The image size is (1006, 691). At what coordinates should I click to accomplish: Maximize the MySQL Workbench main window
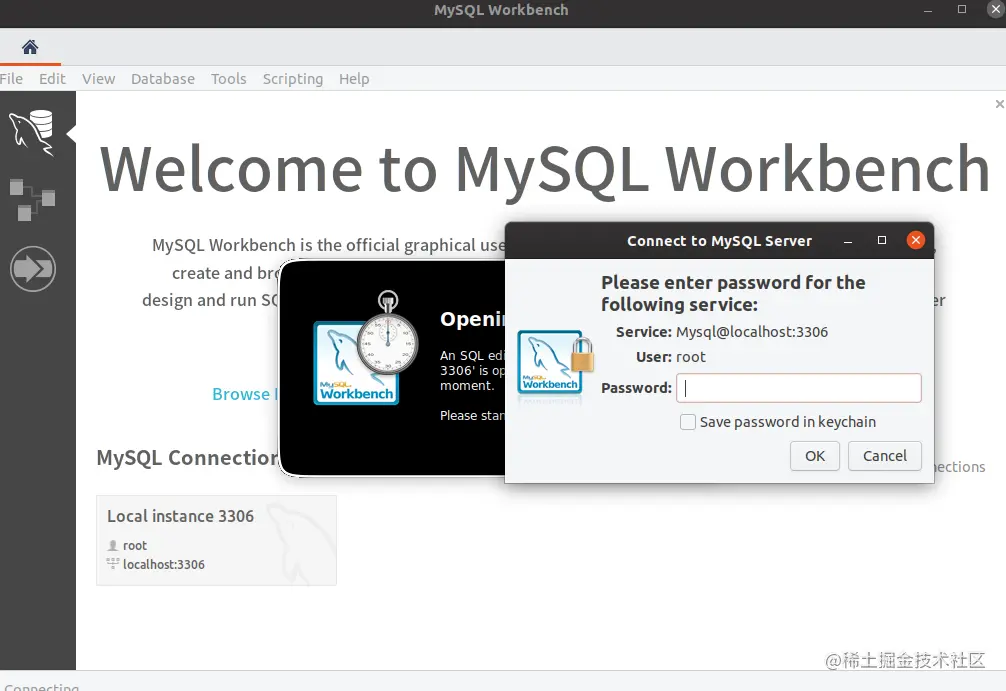962,9
